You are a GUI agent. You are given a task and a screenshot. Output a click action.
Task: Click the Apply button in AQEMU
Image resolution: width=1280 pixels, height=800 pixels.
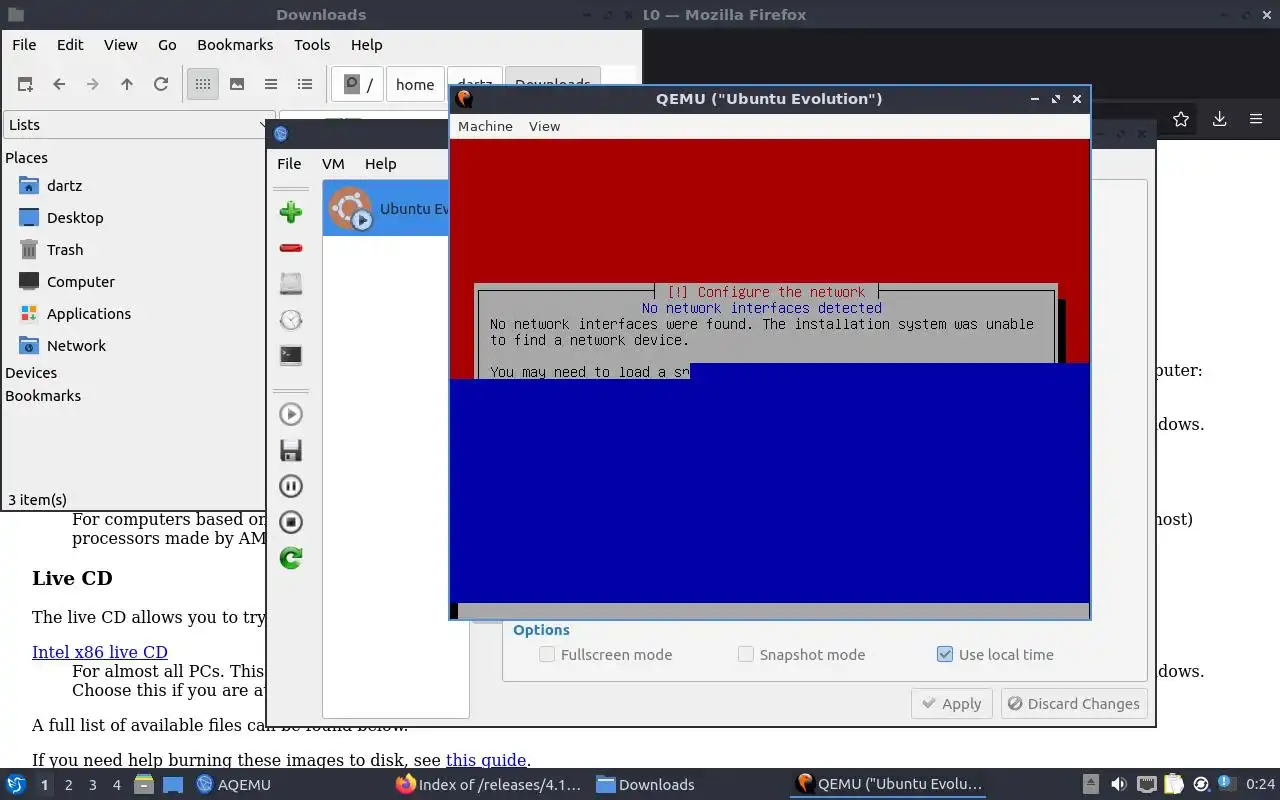[952, 704]
